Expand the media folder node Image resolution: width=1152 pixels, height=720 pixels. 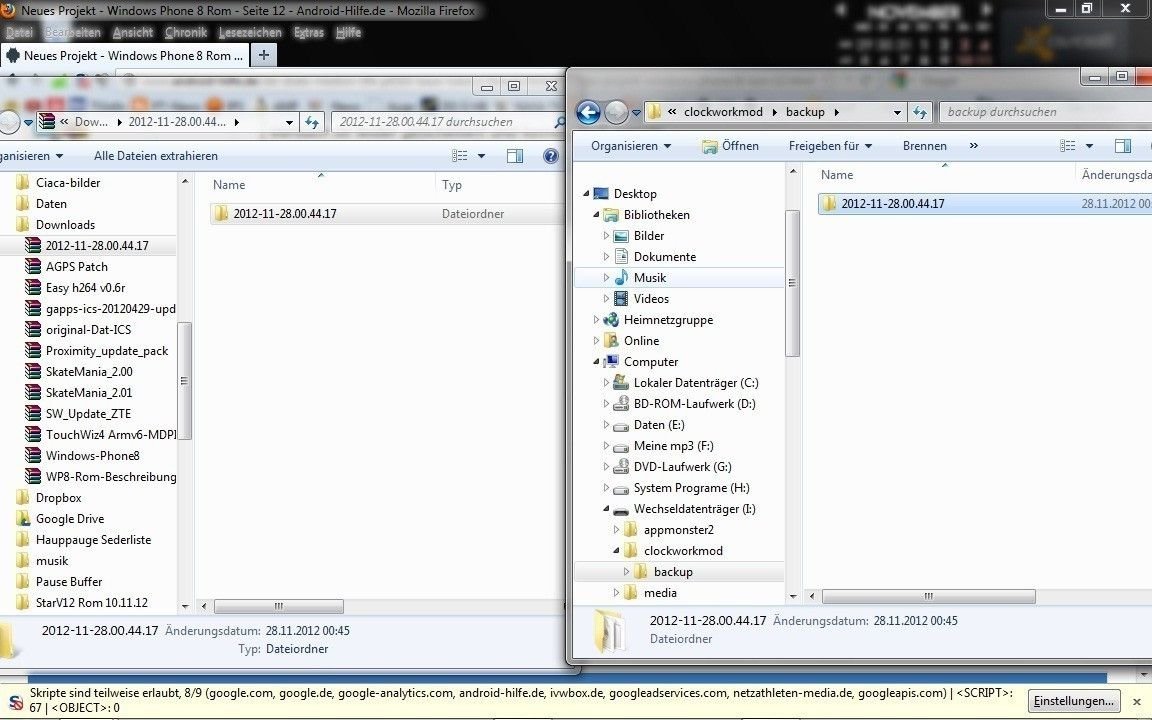[616, 592]
